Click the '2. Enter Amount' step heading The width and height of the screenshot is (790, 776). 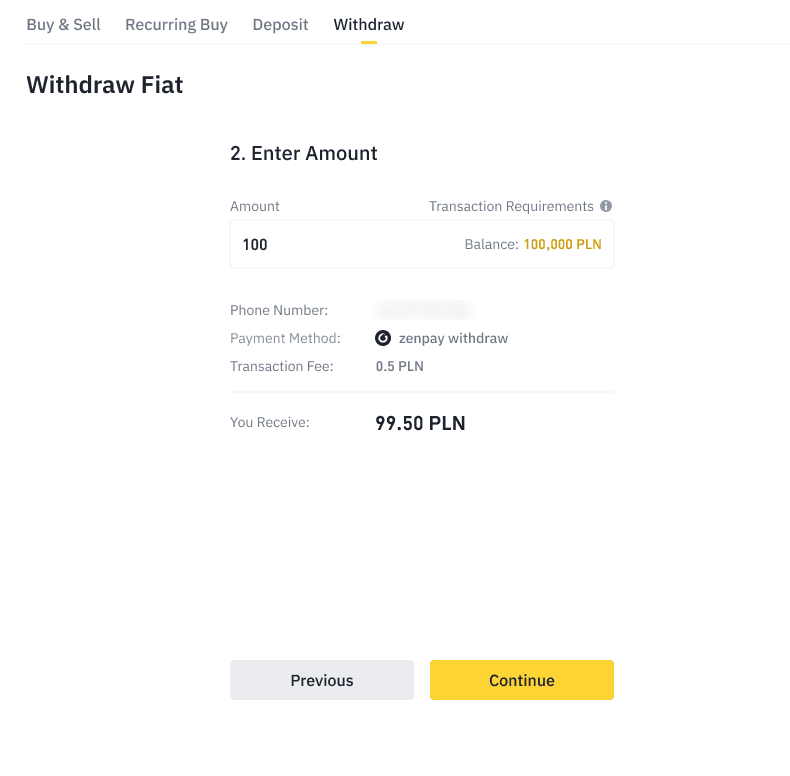tap(304, 153)
